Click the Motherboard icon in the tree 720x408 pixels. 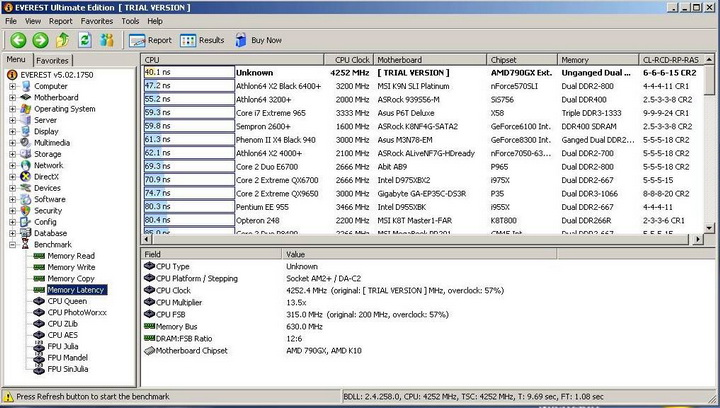(26, 97)
